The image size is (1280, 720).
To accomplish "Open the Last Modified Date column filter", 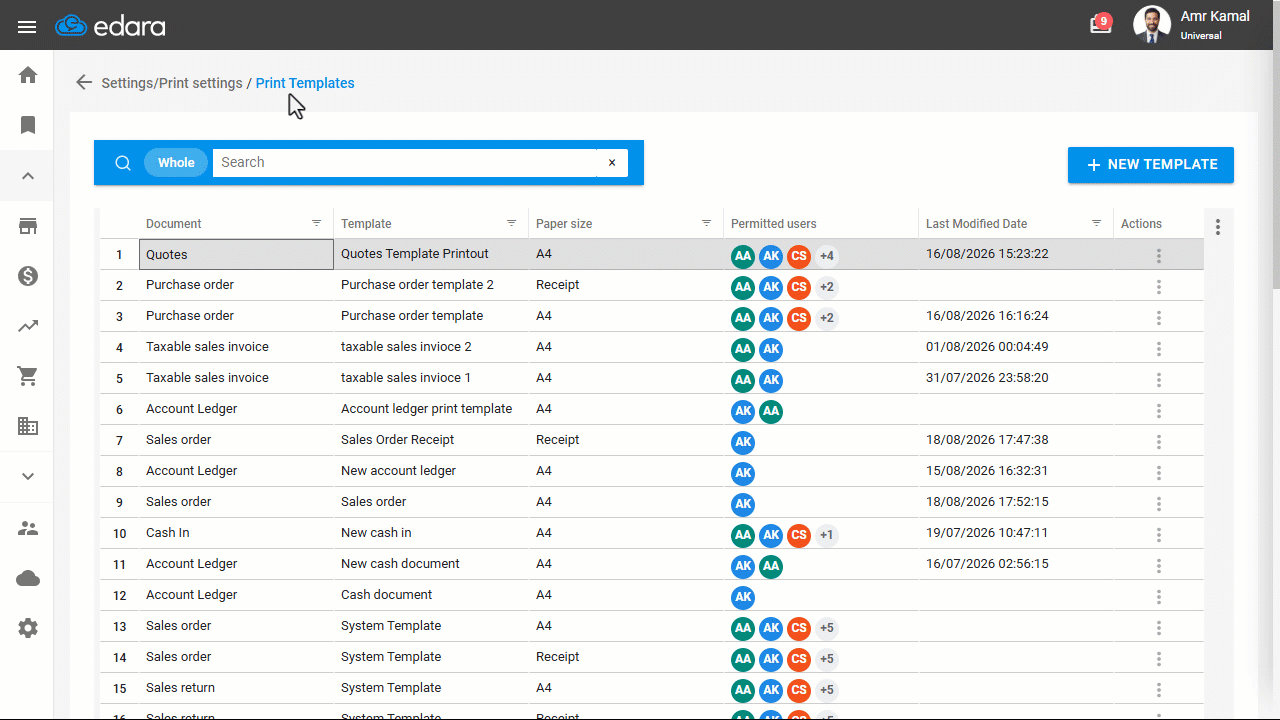I will (x=1097, y=223).
